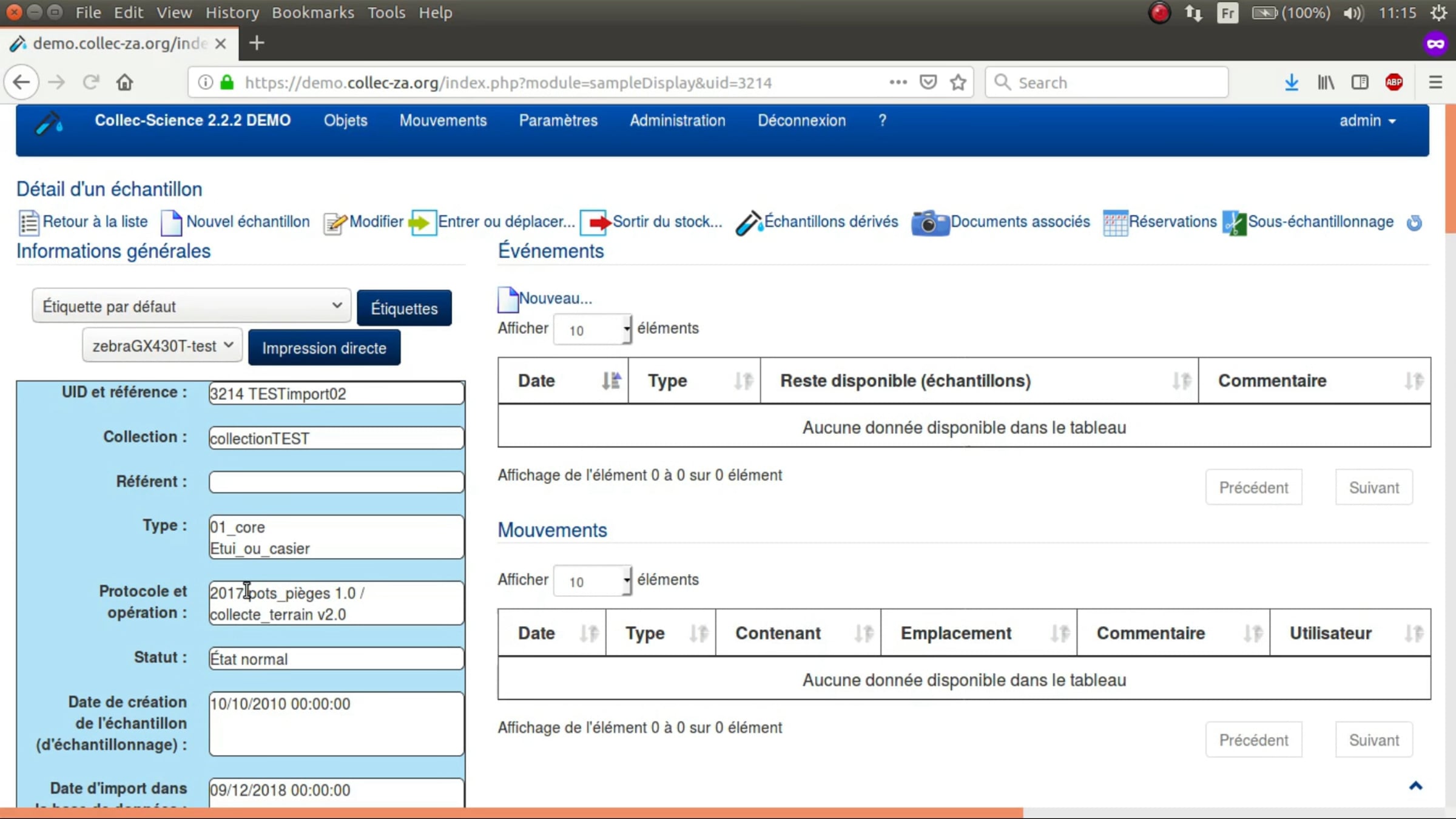Click the Modifier pencil icon
1456x819 pixels.
tap(335, 223)
